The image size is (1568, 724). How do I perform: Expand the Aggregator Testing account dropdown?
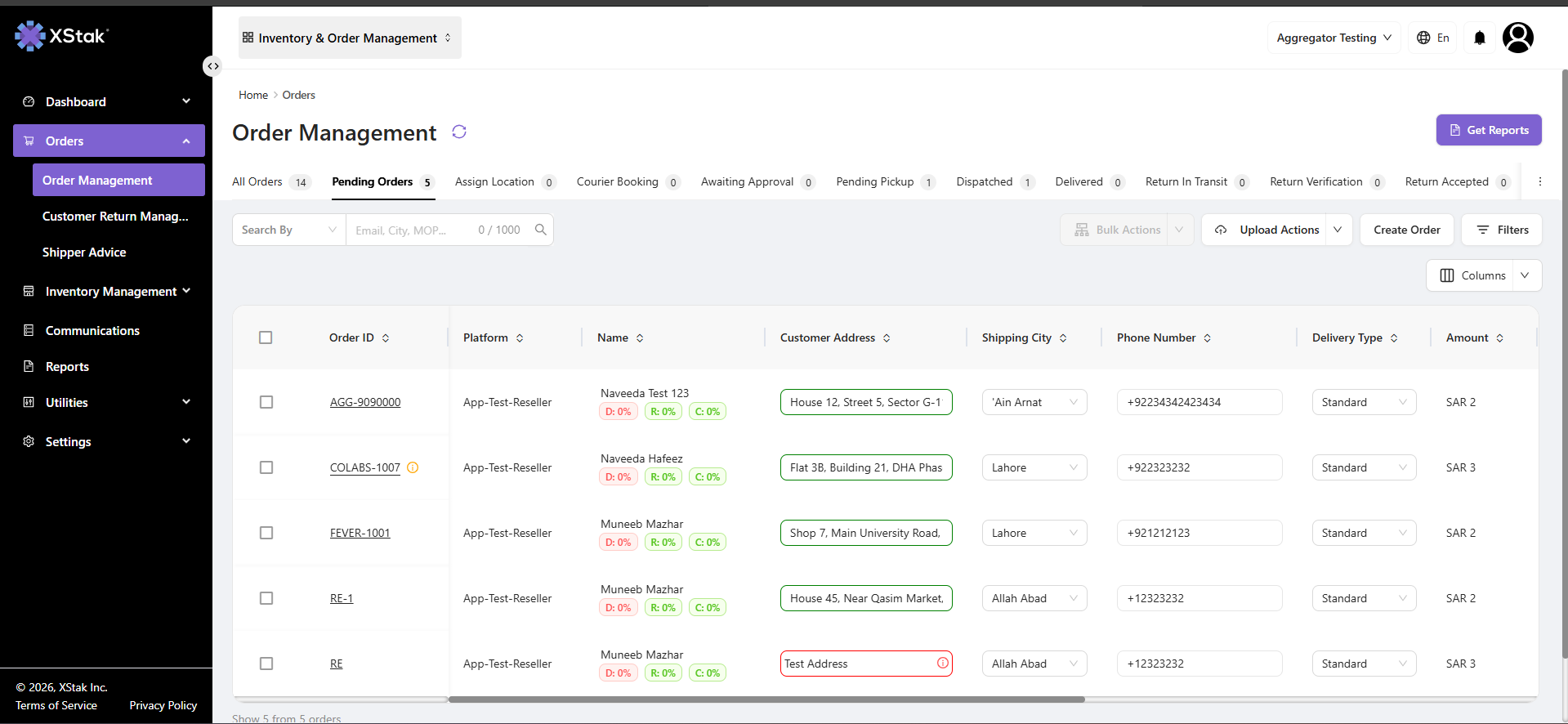tap(1333, 38)
